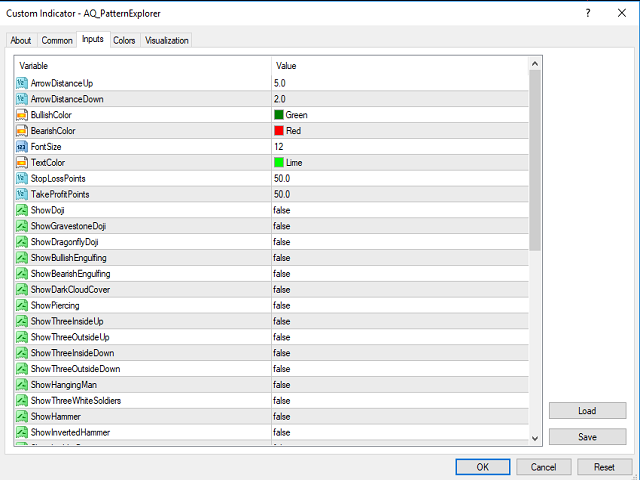Click the ShowGravestoneDoji boolean icon

click(22, 226)
